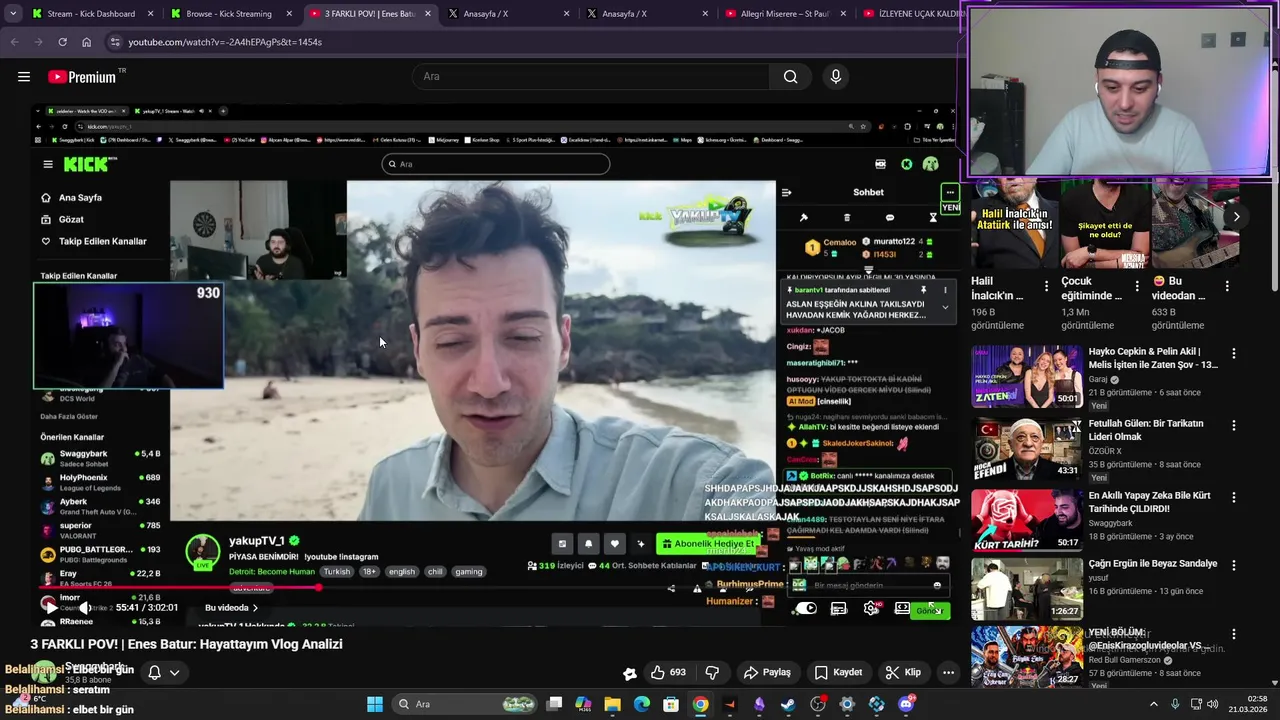The image size is (1280, 720).
Task: Open File Explorer from taskbar
Action: pos(612,704)
